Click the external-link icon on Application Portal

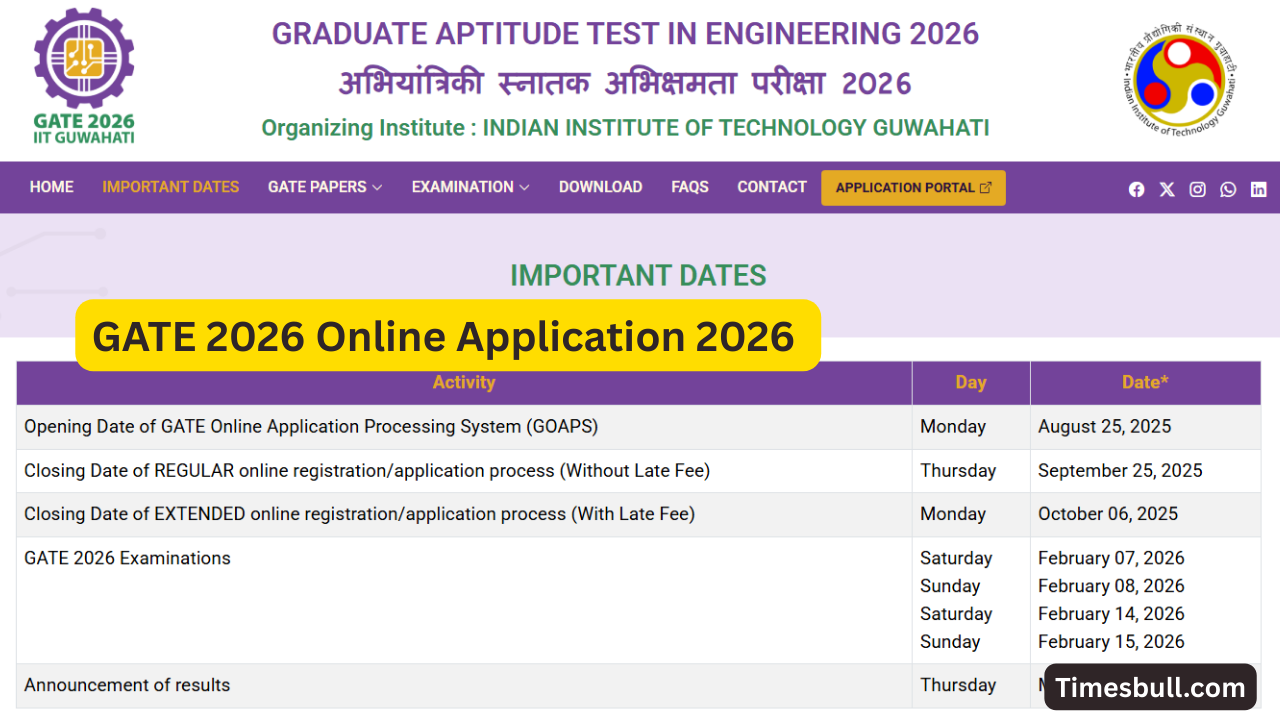tap(986, 187)
